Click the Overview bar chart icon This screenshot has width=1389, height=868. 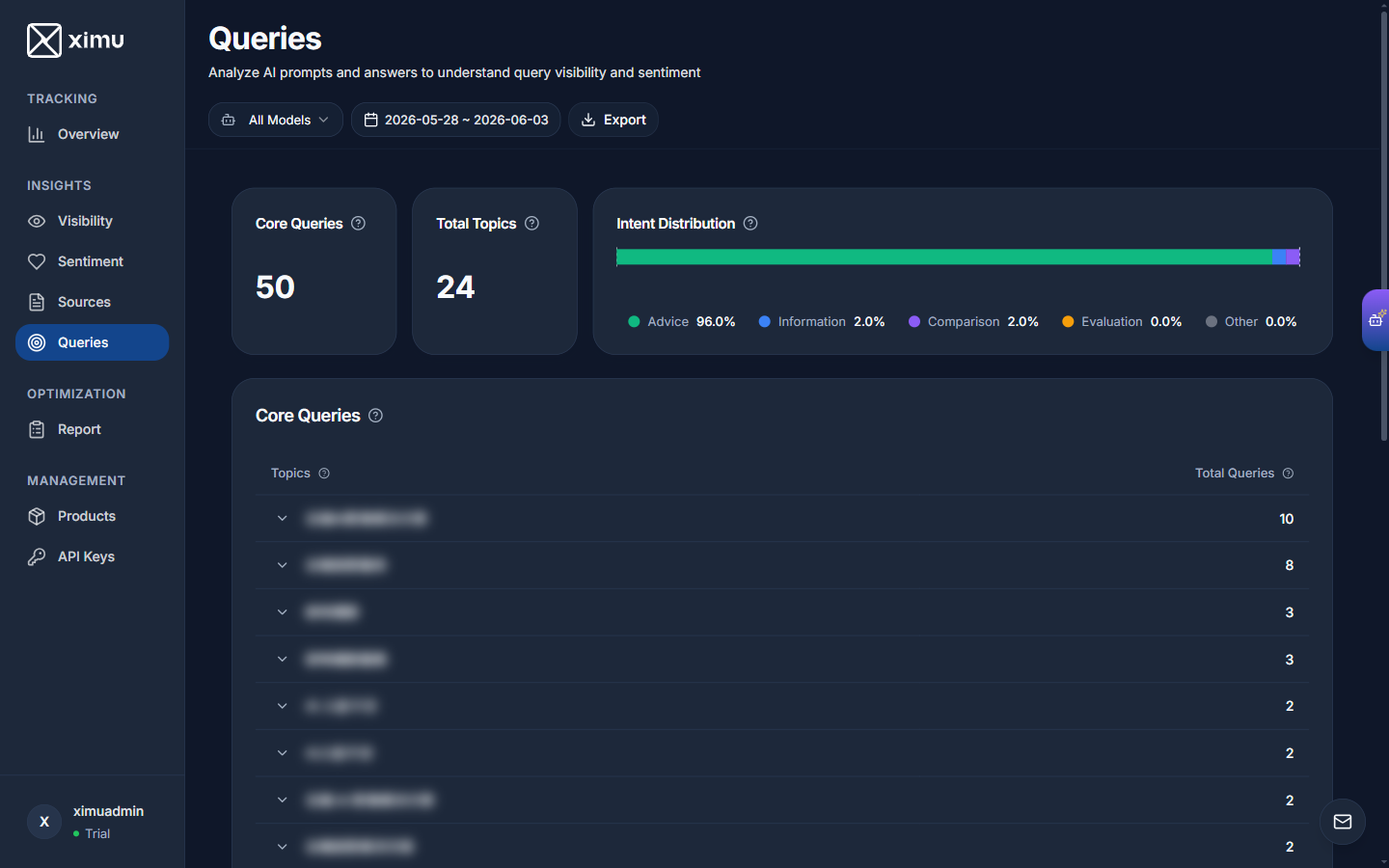[37, 134]
